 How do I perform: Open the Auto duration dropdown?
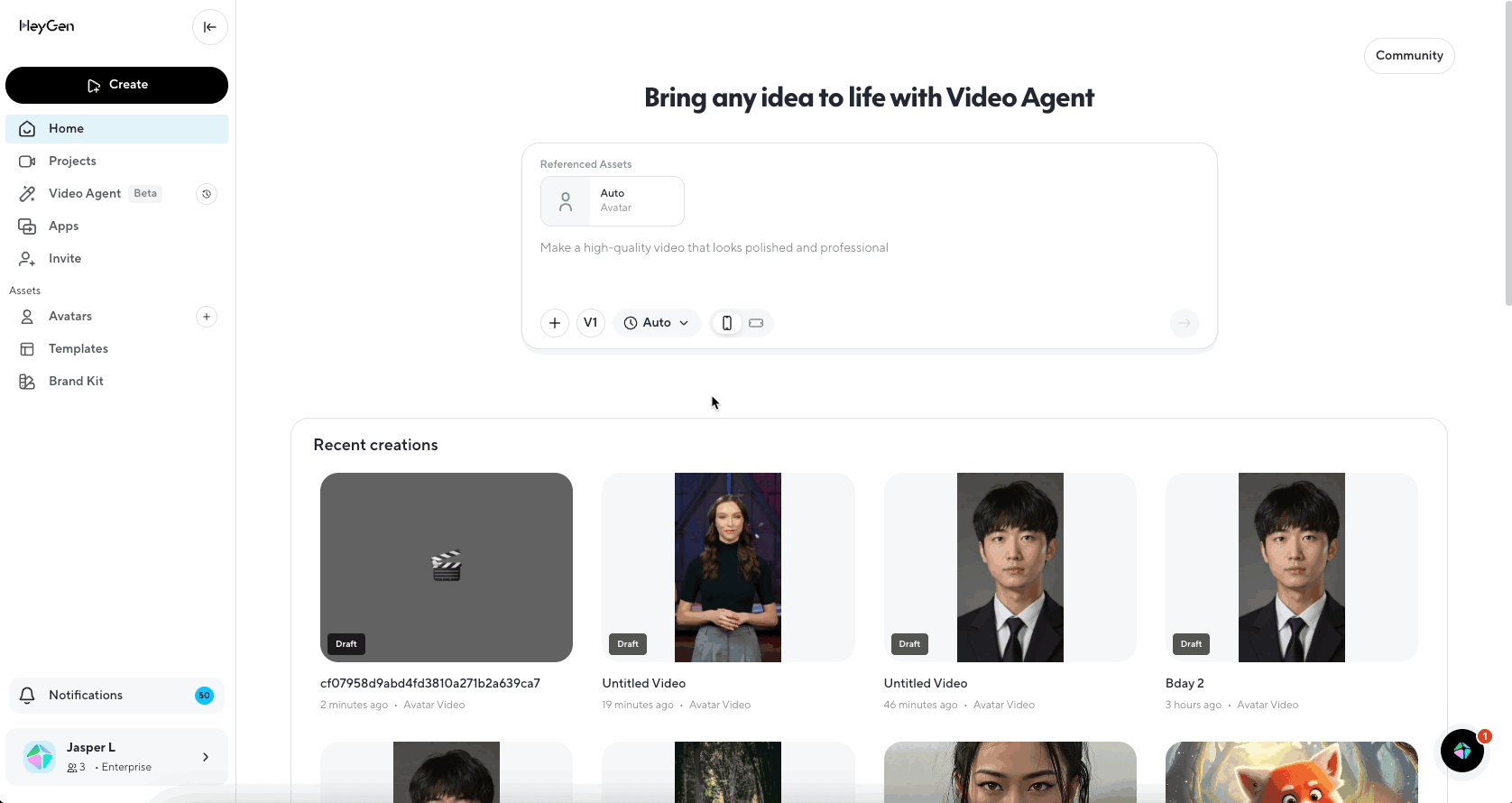pyautogui.click(x=657, y=323)
